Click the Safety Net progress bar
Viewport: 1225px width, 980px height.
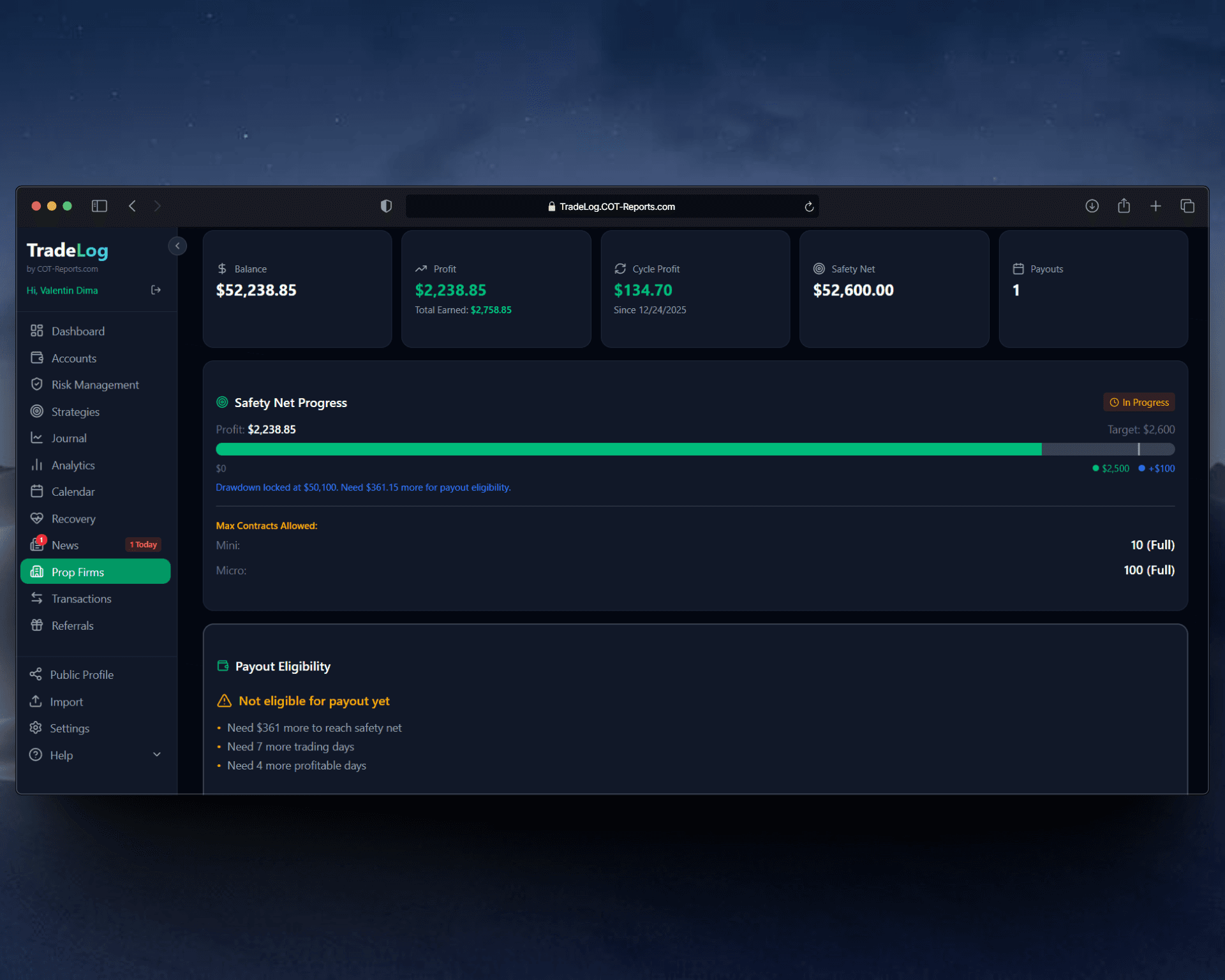click(695, 450)
